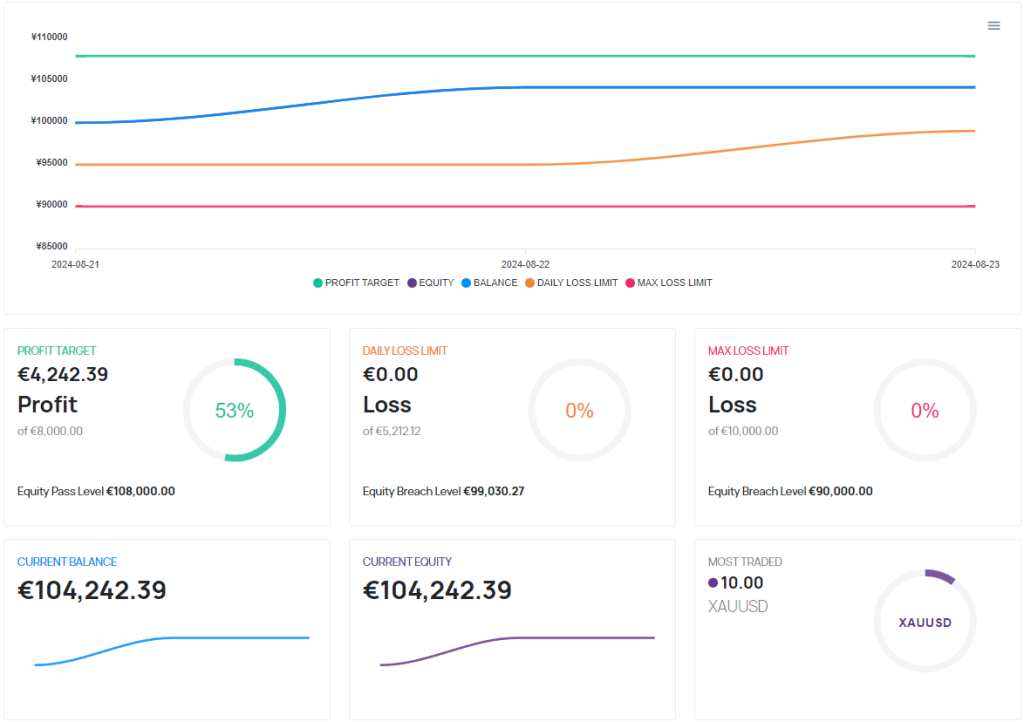Screen dimensions: 1024x722
Task: Click the pink 0% max loss ring
Action: pyautogui.click(x=925, y=410)
